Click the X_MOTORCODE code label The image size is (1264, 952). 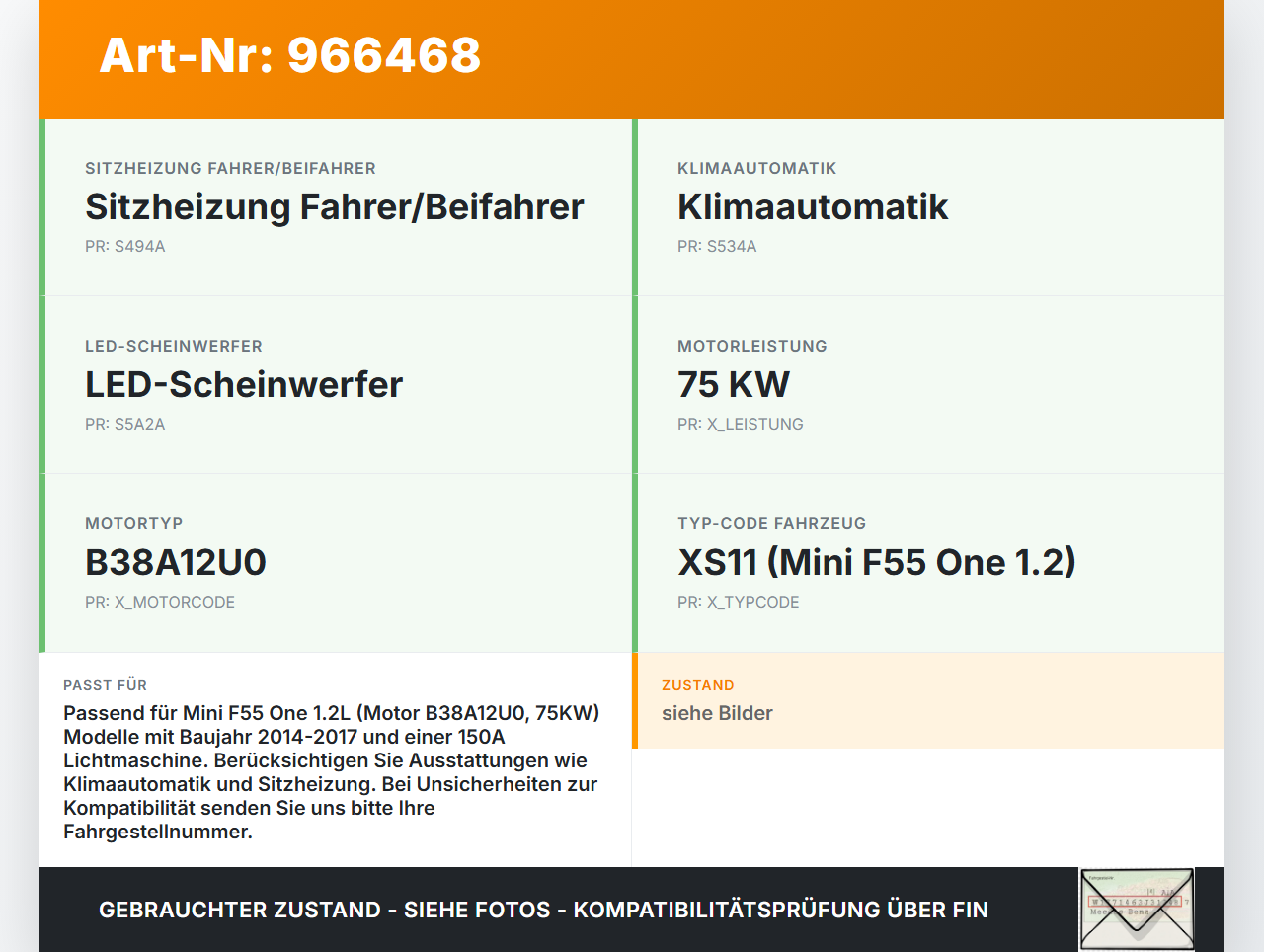[161, 601]
